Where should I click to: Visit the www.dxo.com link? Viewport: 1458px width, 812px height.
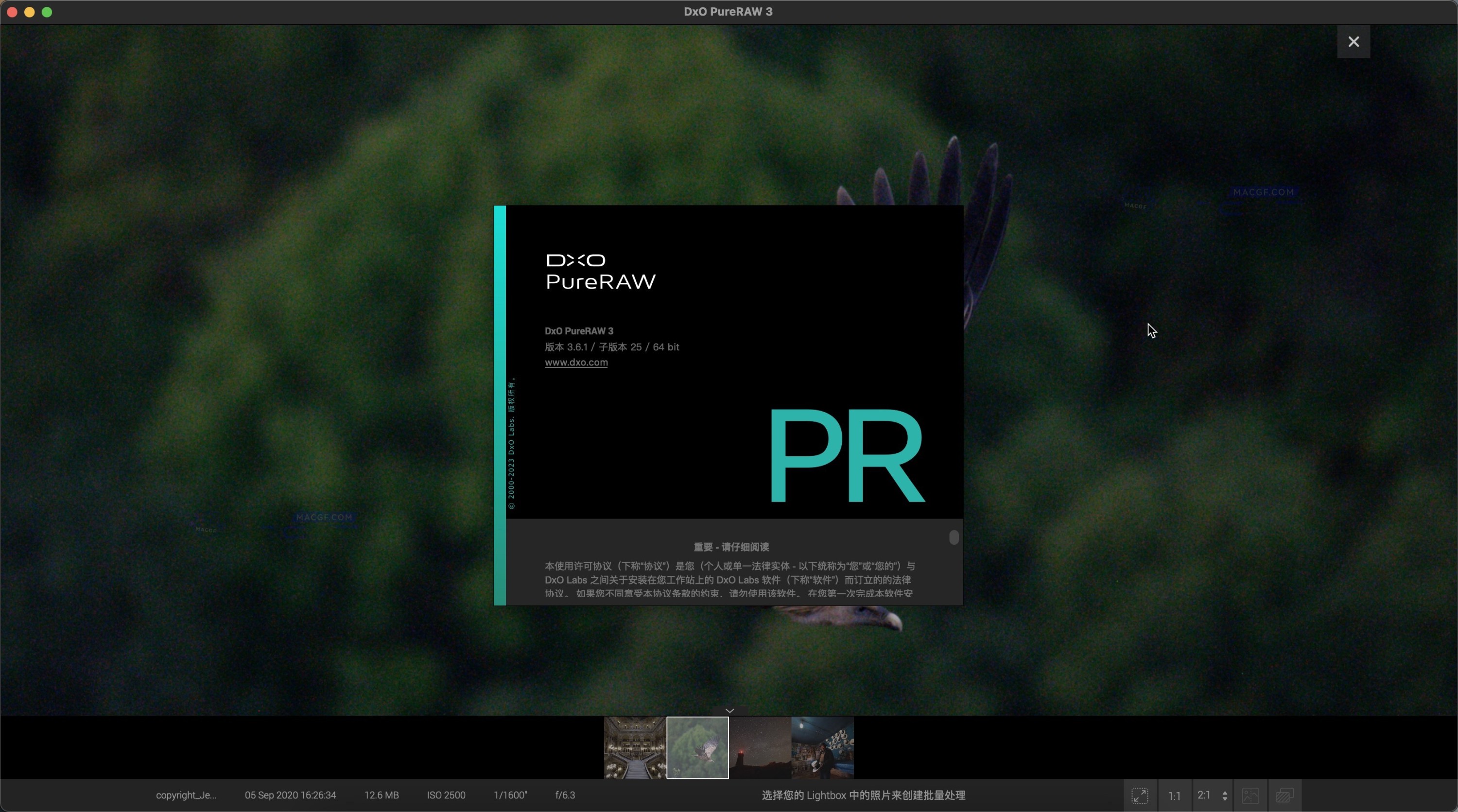(x=576, y=362)
